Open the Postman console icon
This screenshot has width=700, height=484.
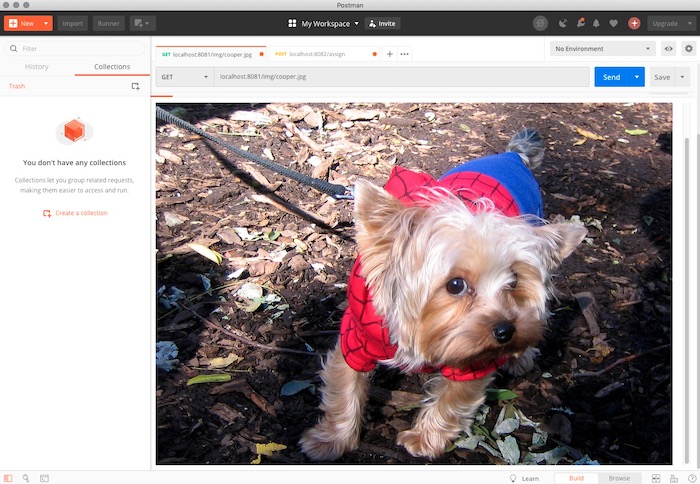tap(44, 478)
